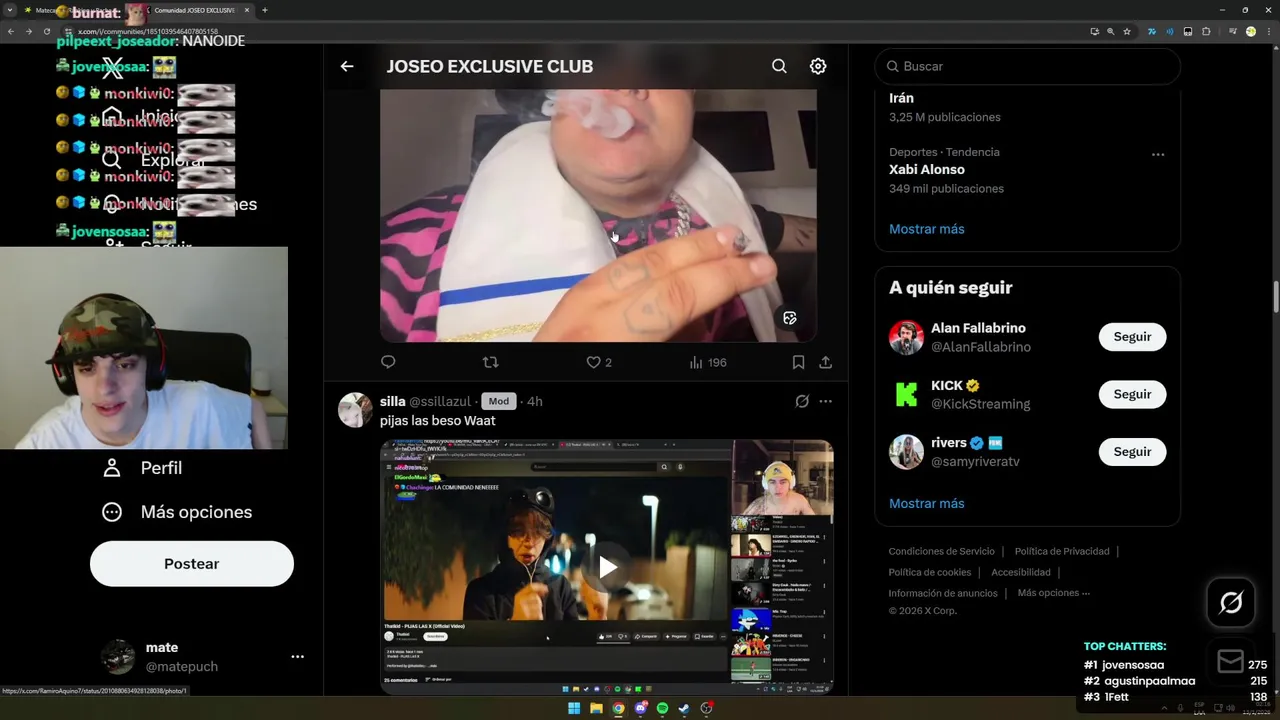Open Chrome profile avatar

click(x=1250, y=31)
